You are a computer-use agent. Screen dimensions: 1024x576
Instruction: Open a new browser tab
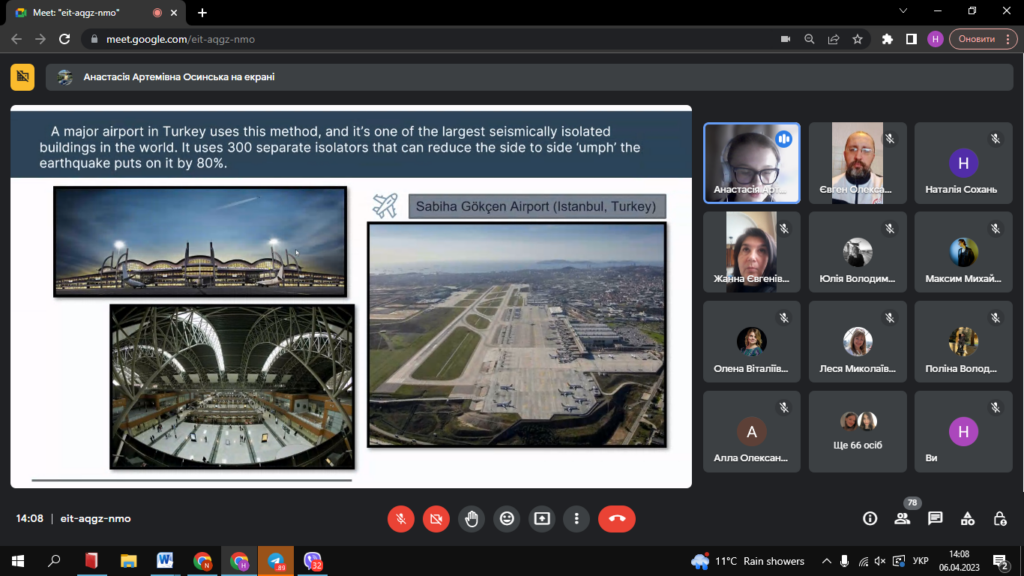[202, 12]
